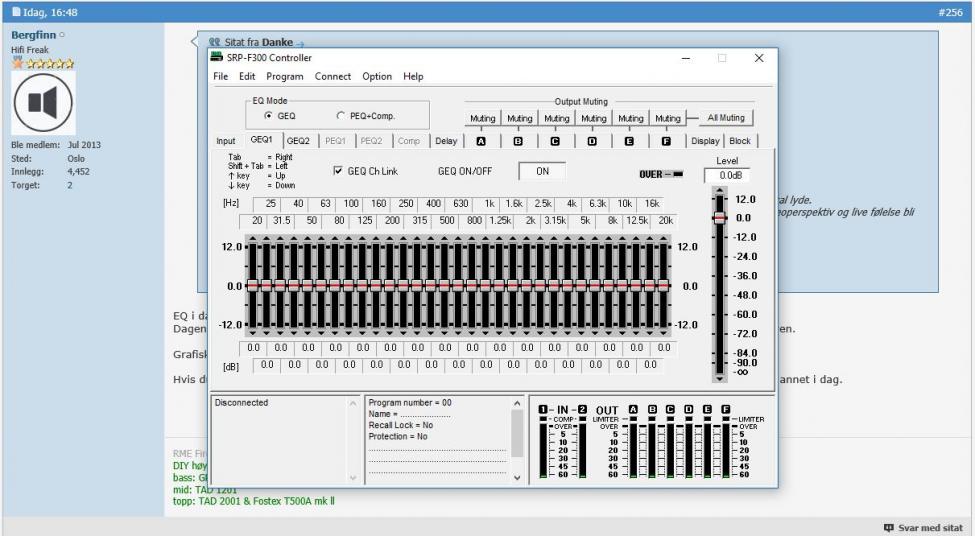Click the speaker avatar of Bergfinn
This screenshot has width=975, height=536.
point(43,105)
